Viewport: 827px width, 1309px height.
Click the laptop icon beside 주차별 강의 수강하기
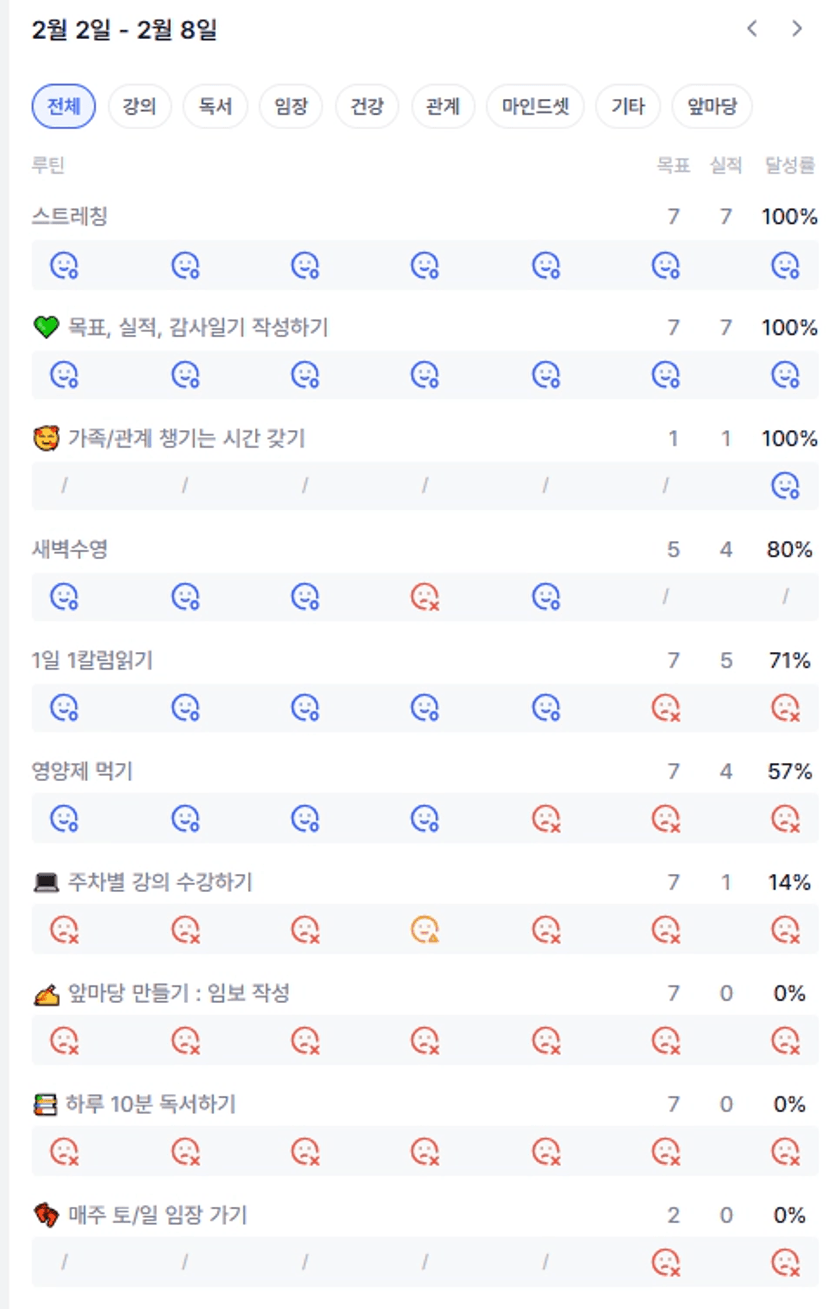[46, 883]
